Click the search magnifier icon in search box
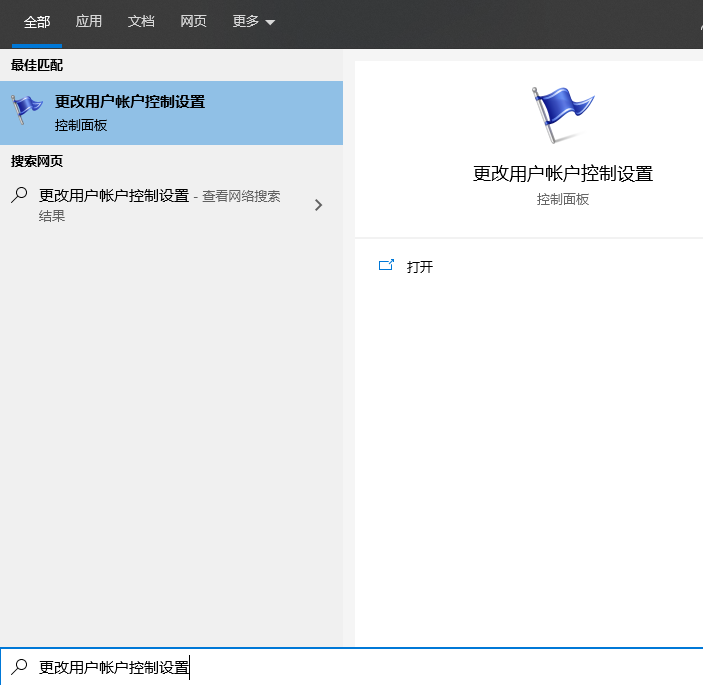Viewport: 703px width, 685px height. pos(19,667)
